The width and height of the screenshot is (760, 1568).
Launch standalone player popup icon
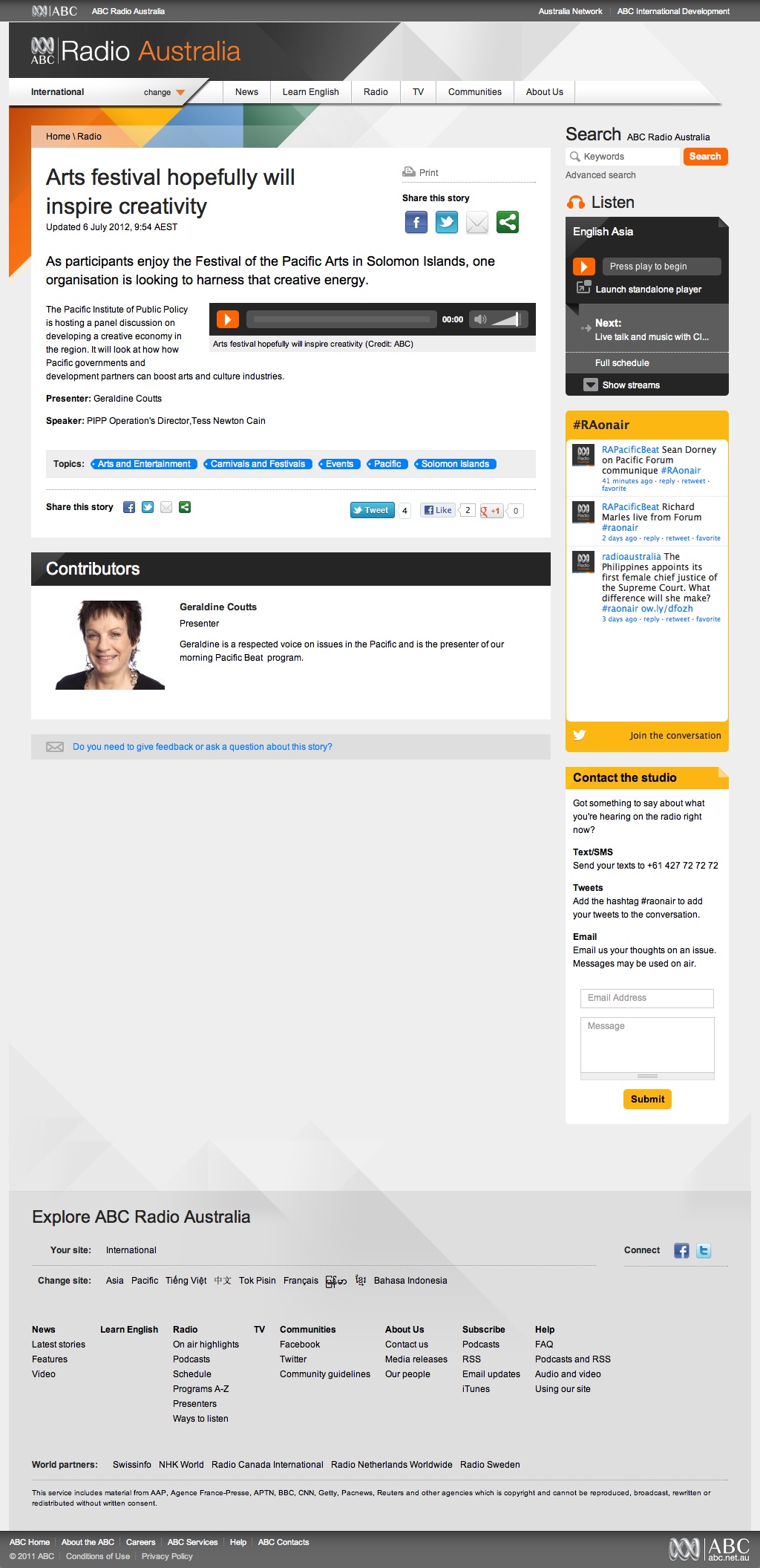[583, 288]
